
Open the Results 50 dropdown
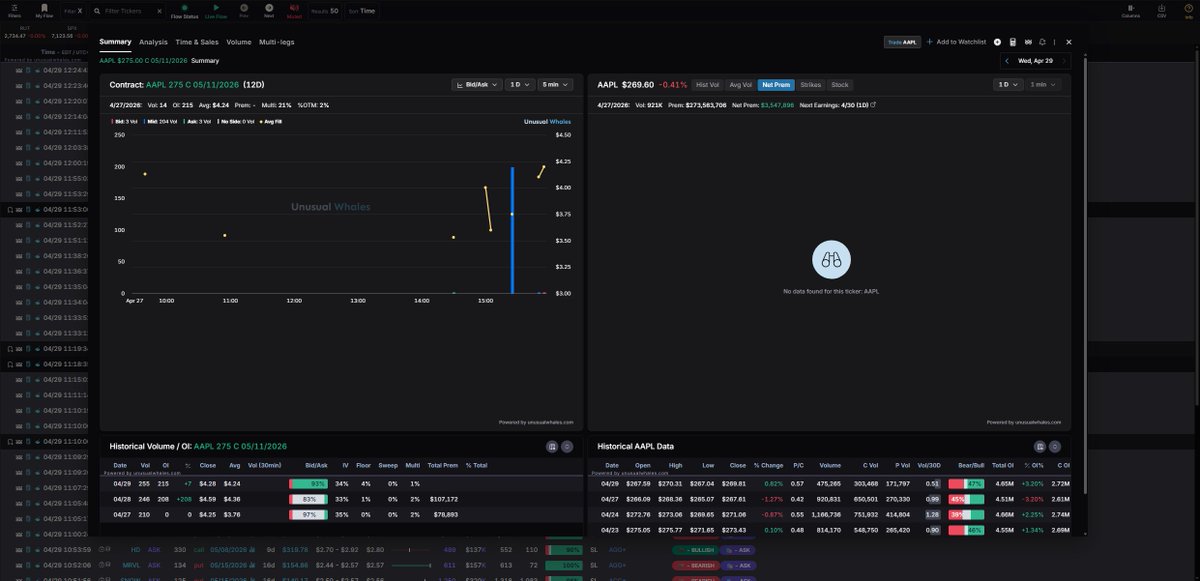[325, 11]
